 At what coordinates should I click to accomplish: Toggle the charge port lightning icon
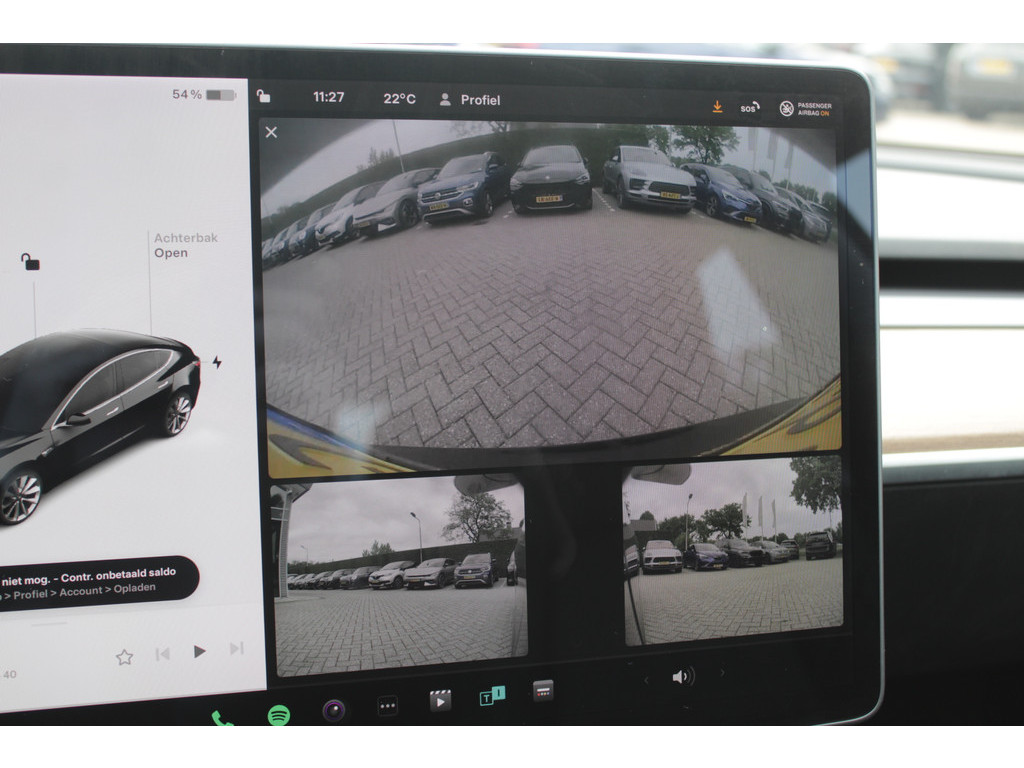click(217, 362)
